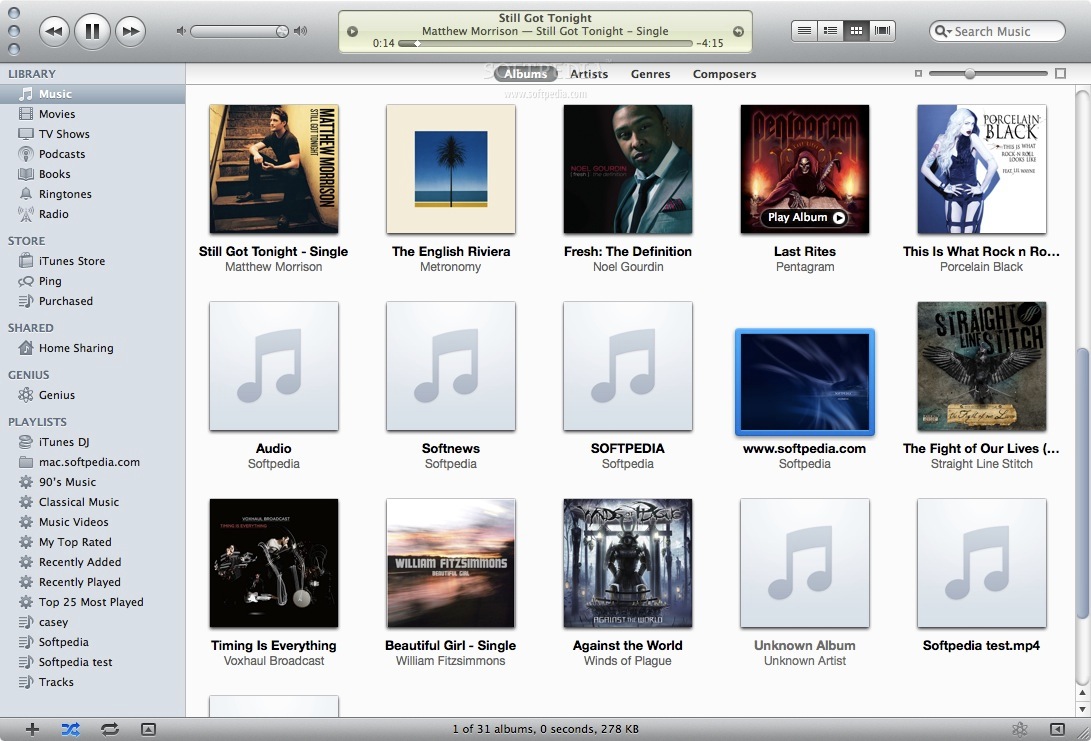
Task: Show or hide the artwork viewer
Action: coord(148,729)
